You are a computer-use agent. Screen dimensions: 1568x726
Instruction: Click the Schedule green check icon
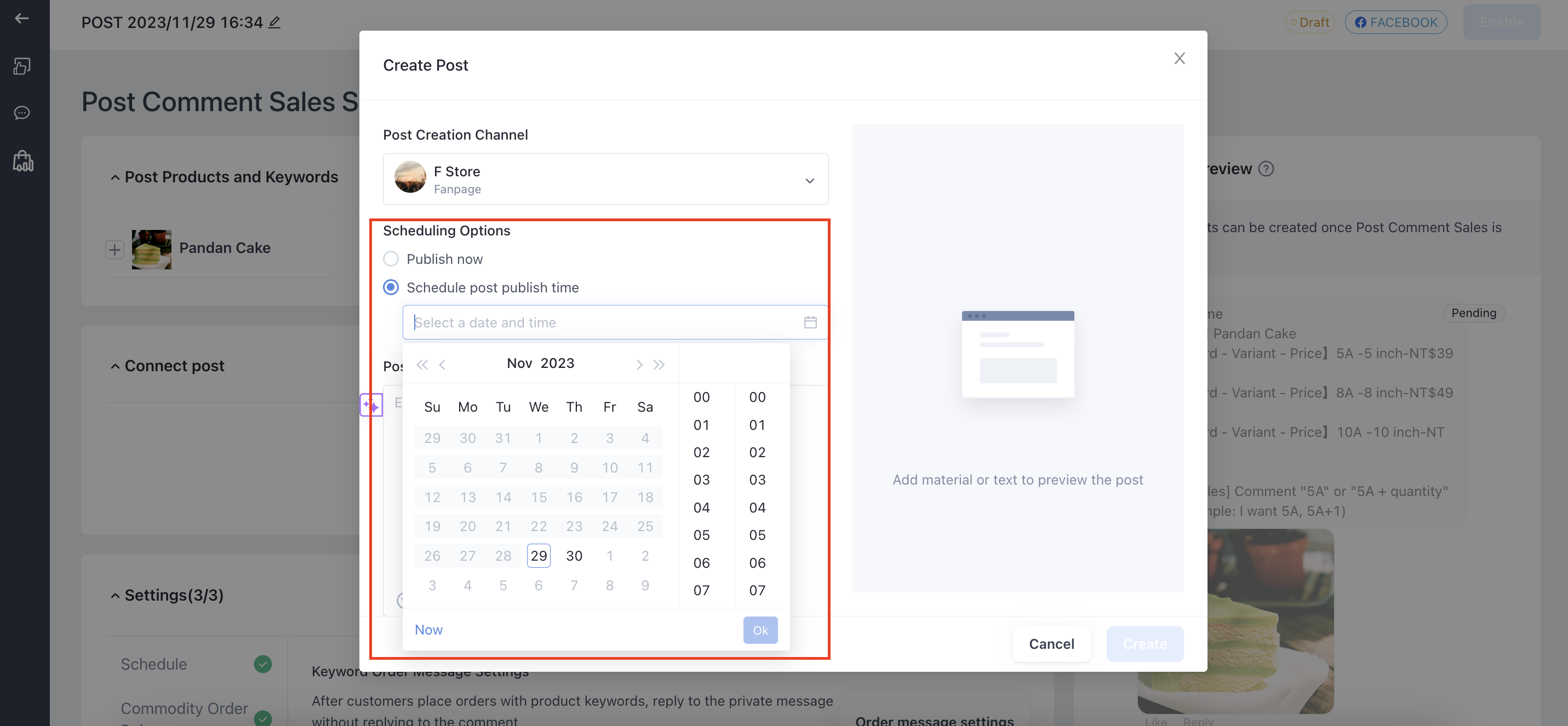tap(262, 664)
